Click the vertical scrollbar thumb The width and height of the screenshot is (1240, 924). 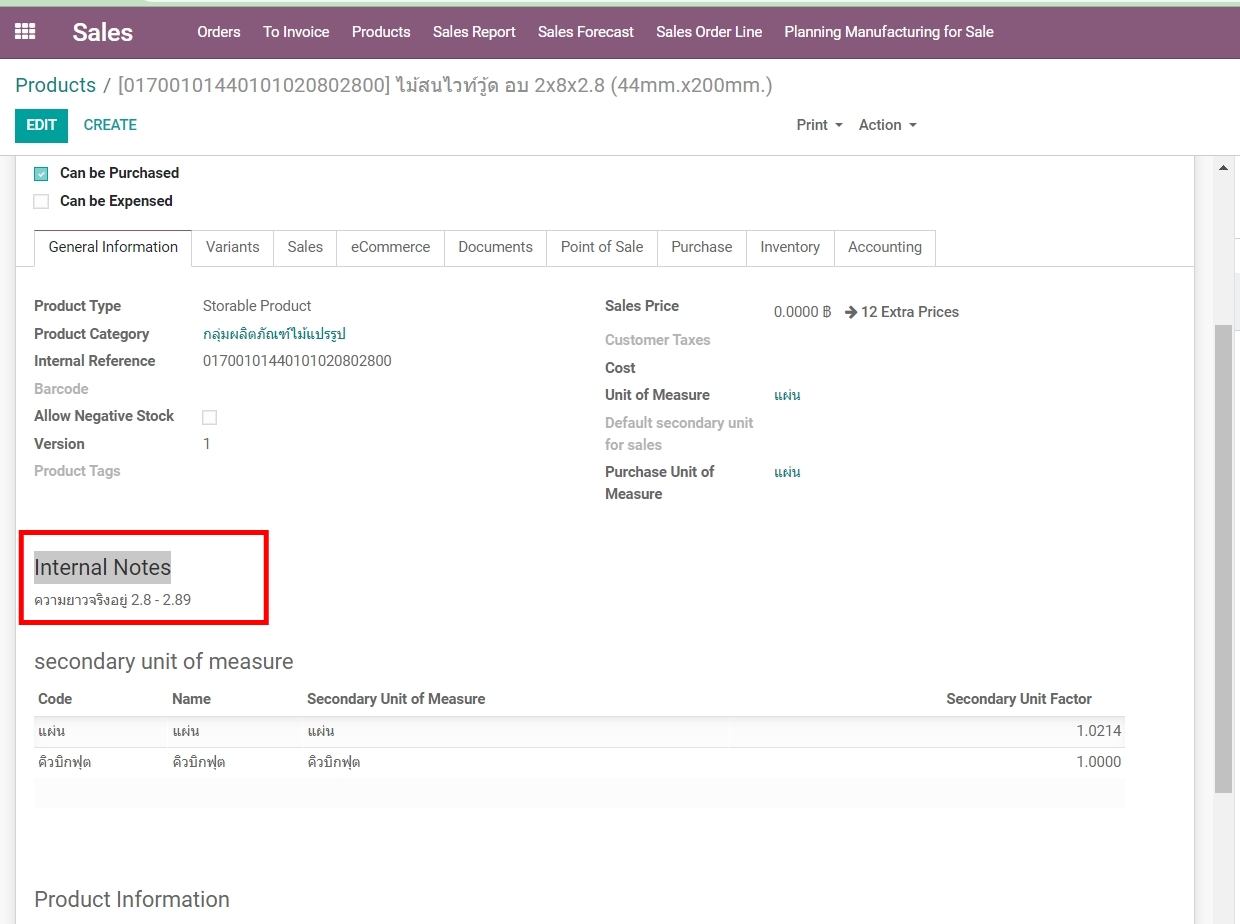pyautogui.click(x=1223, y=558)
